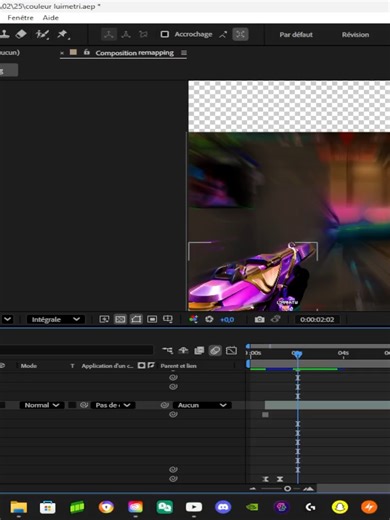Open Discord from taskbar

click(223, 507)
